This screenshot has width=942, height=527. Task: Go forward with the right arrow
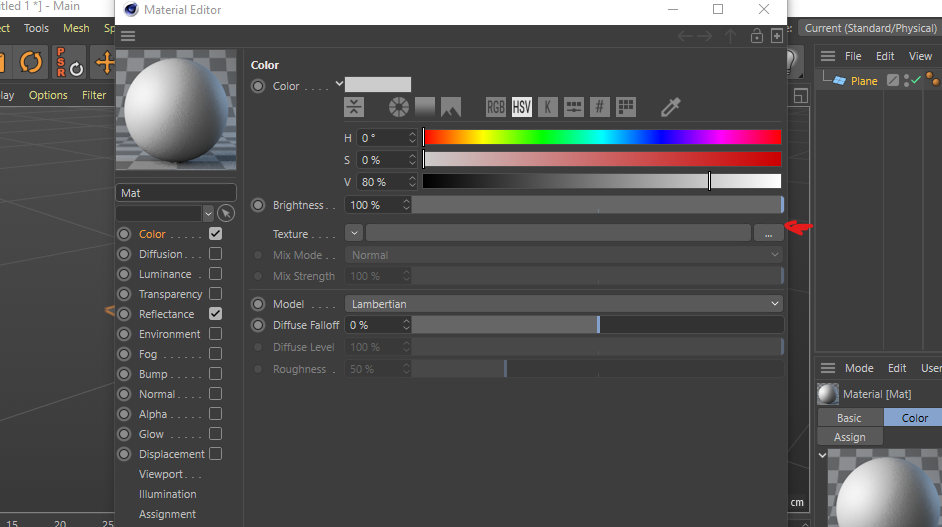(705, 37)
